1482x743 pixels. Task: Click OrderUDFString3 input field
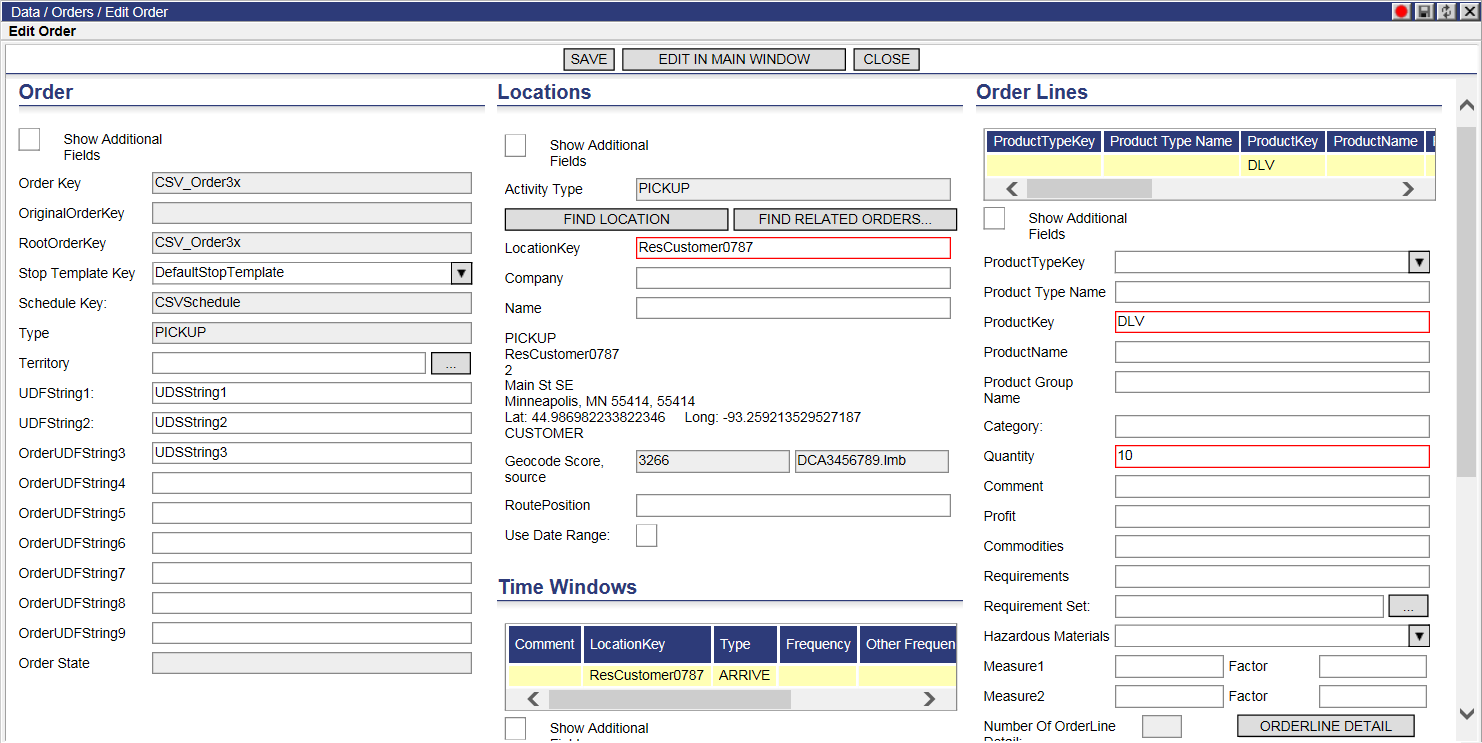(x=312, y=453)
